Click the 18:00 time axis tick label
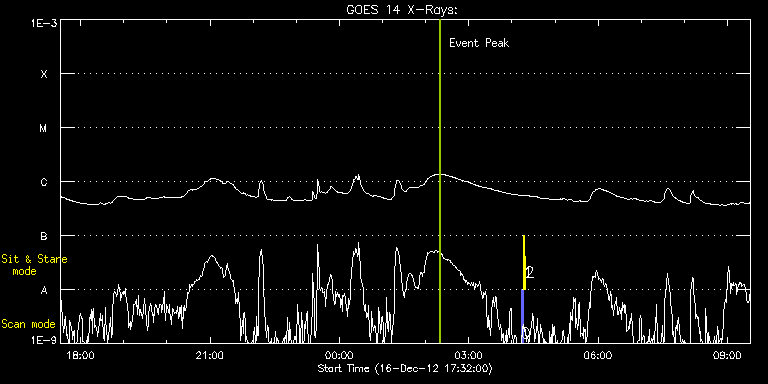 click(80, 354)
